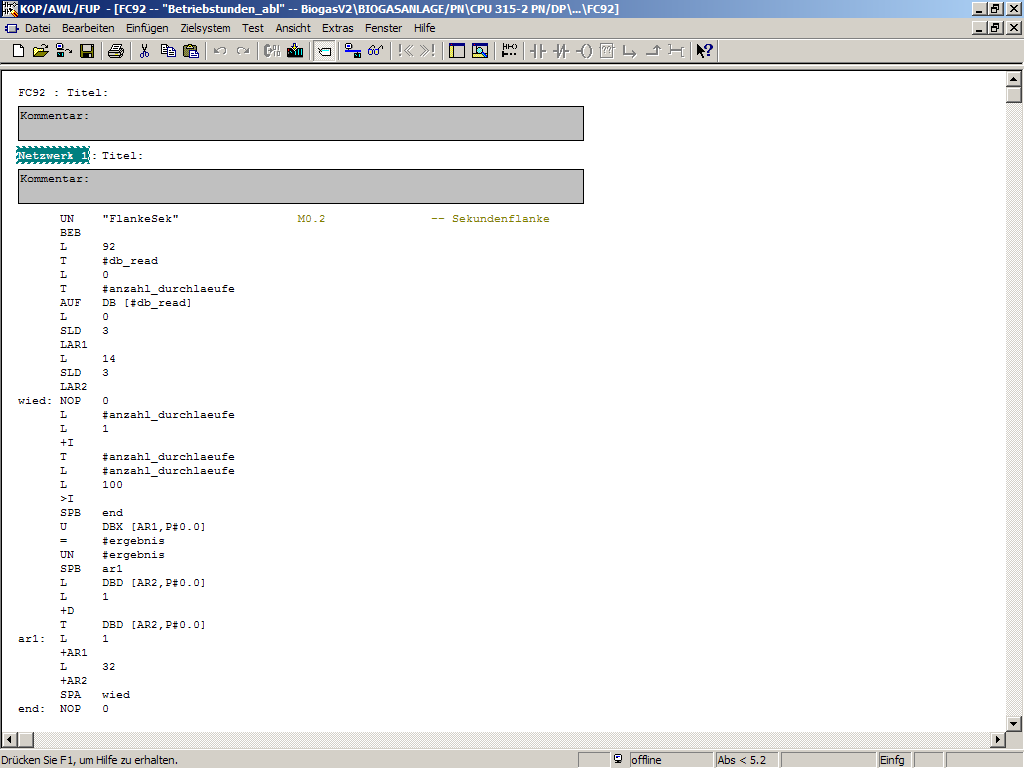
Task: Insert a normally open contact icon
Action: click(538, 51)
